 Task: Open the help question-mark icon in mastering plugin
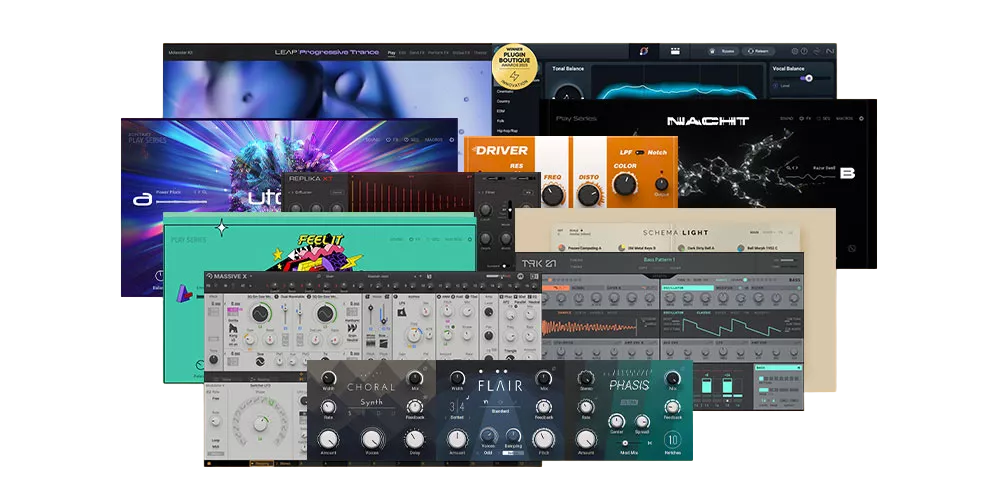[804, 51]
